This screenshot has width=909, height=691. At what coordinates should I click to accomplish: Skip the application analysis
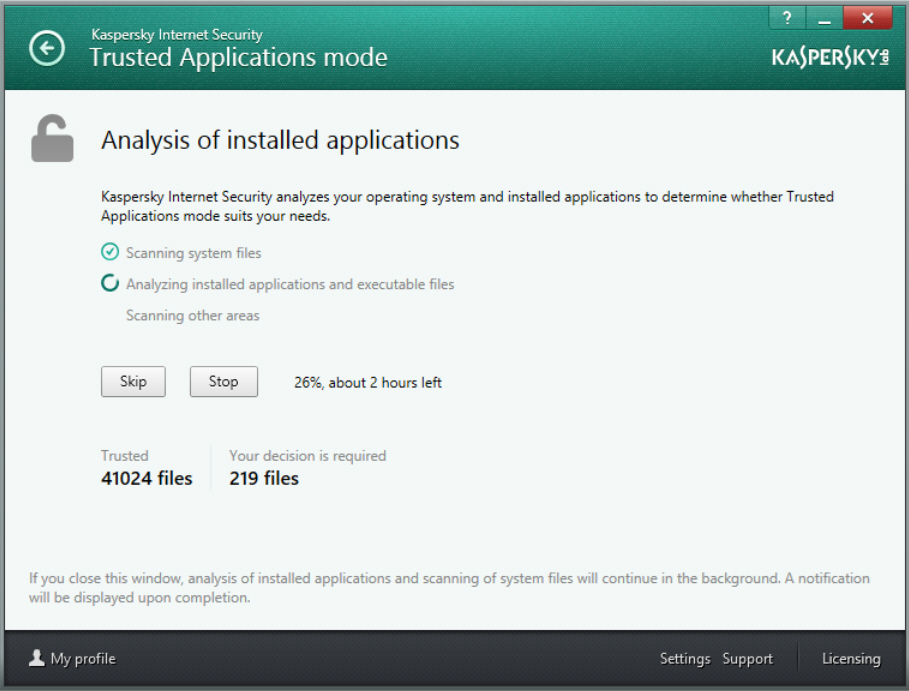pyautogui.click(x=133, y=381)
